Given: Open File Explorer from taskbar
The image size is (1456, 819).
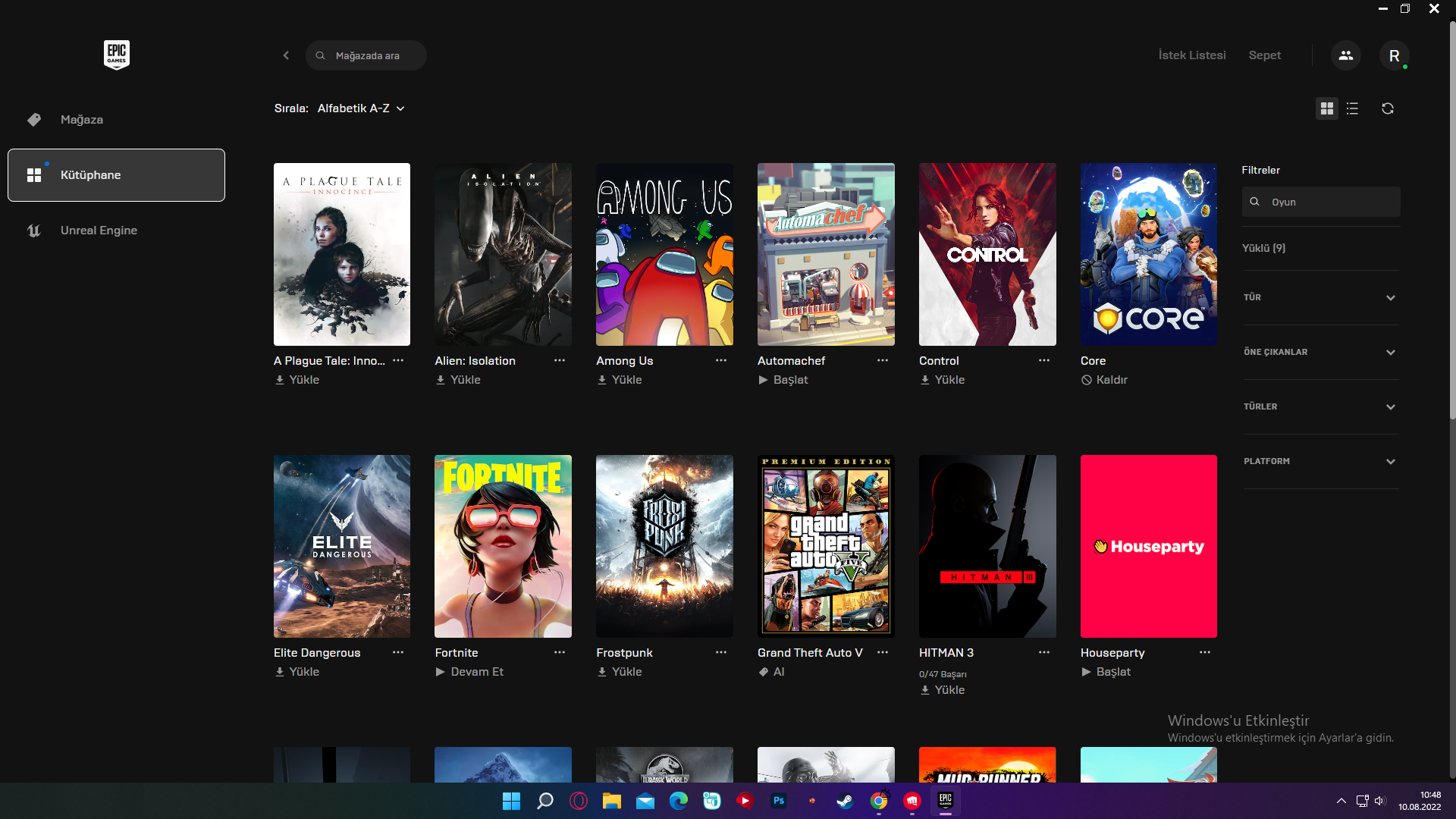Looking at the screenshot, I should (612, 801).
